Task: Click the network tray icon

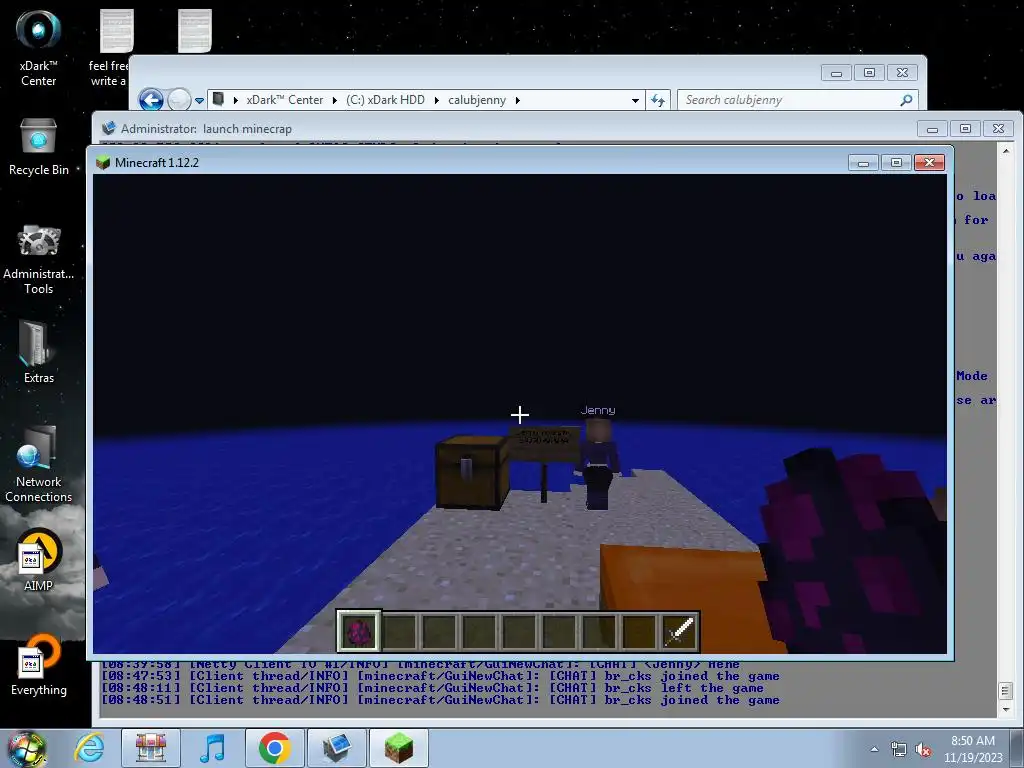Action: click(x=899, y=750)
